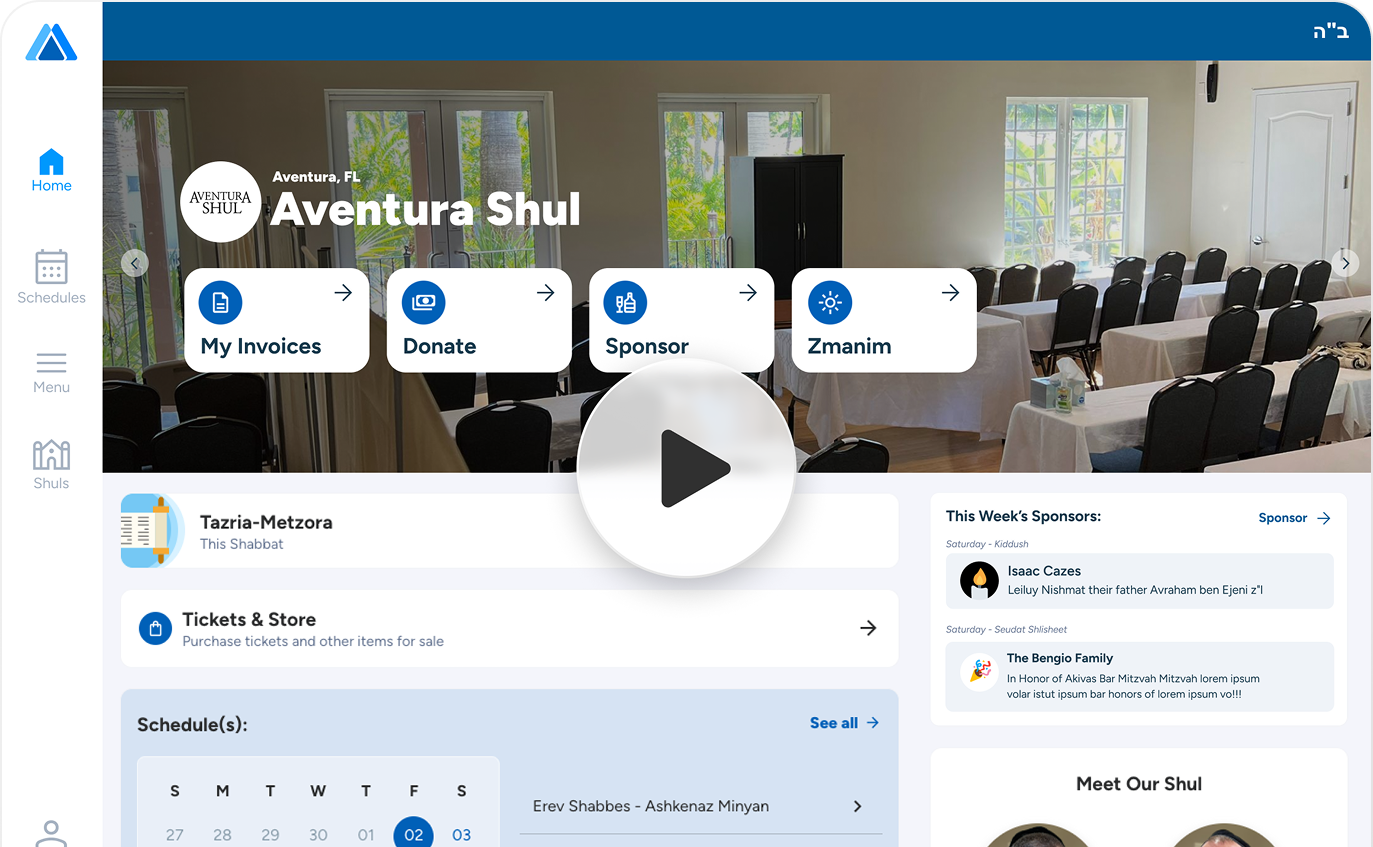Click Meet Our Shul heading
Viewport: 1373px width, 847px height.
1139,784
